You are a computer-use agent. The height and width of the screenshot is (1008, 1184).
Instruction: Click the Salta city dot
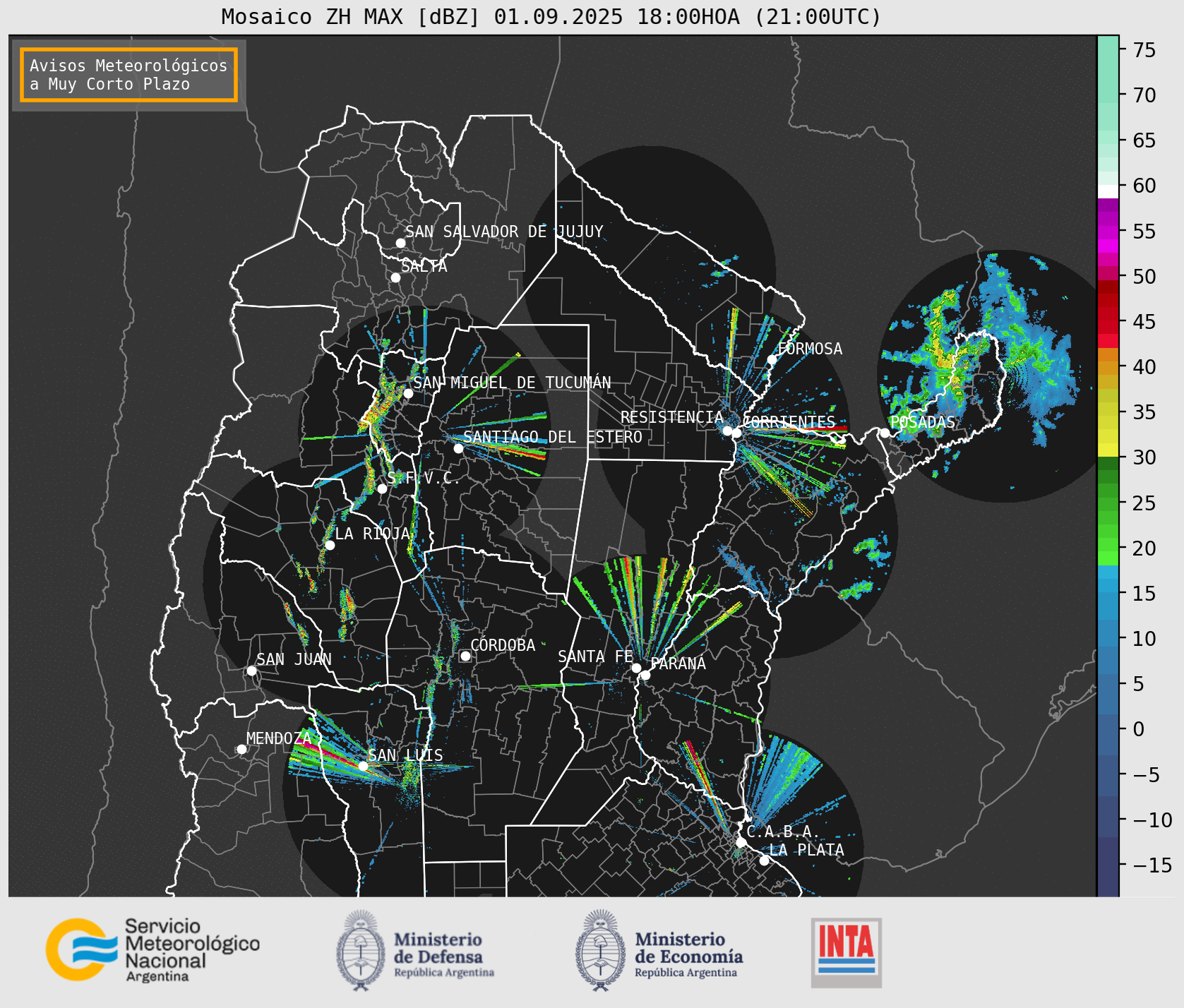click(x=395, y=277)
